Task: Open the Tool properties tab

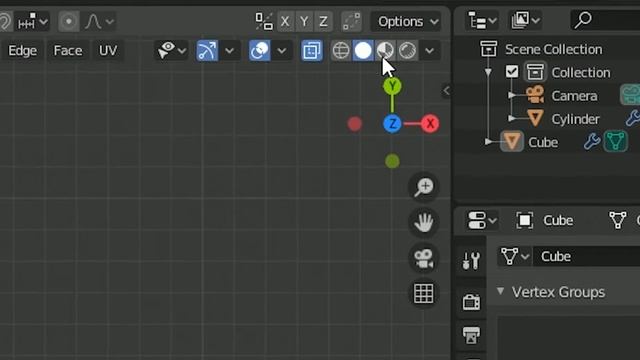Action: point(471,260)
